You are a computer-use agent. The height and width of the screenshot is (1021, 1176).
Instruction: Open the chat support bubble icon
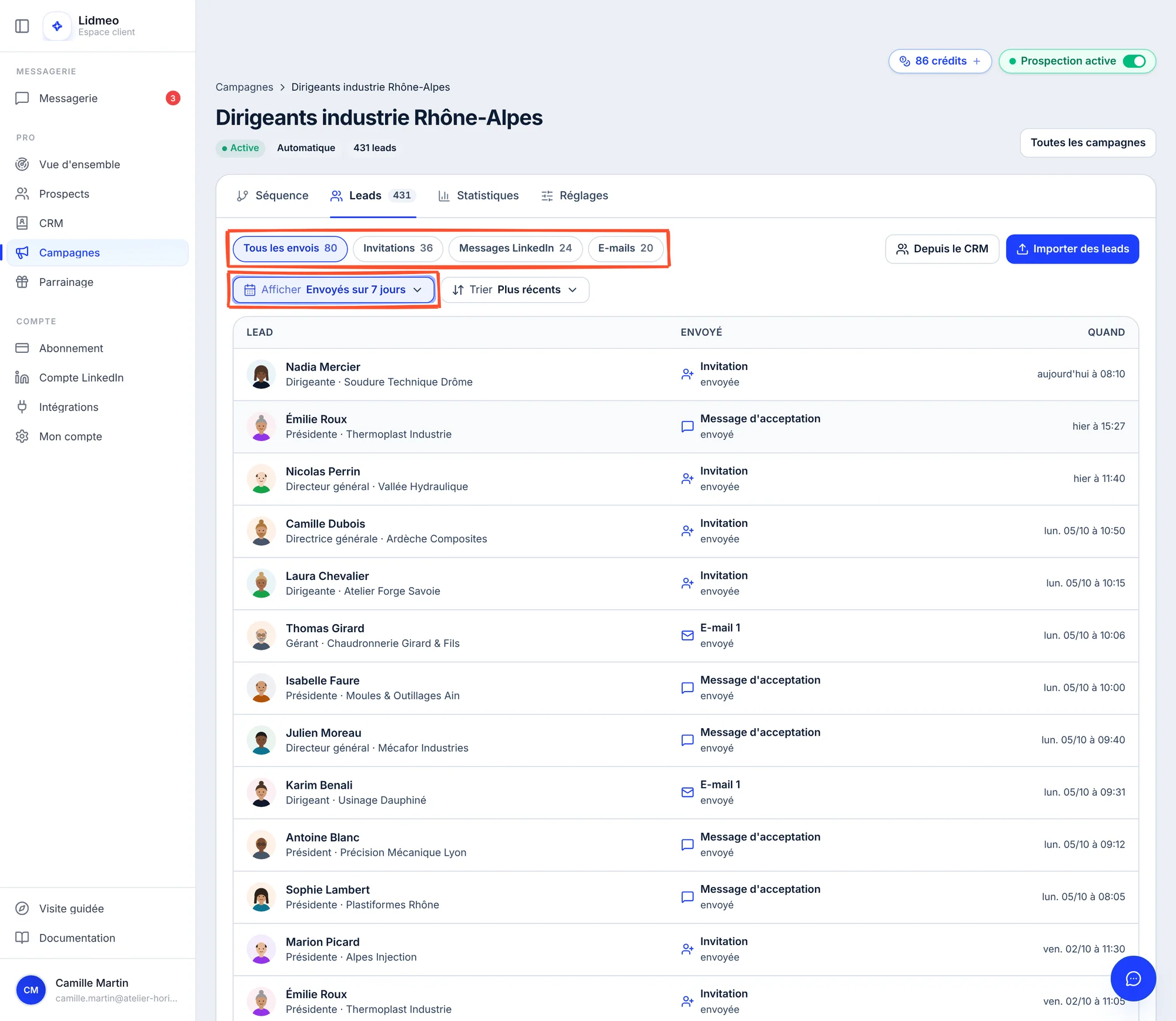[1133, 978]
